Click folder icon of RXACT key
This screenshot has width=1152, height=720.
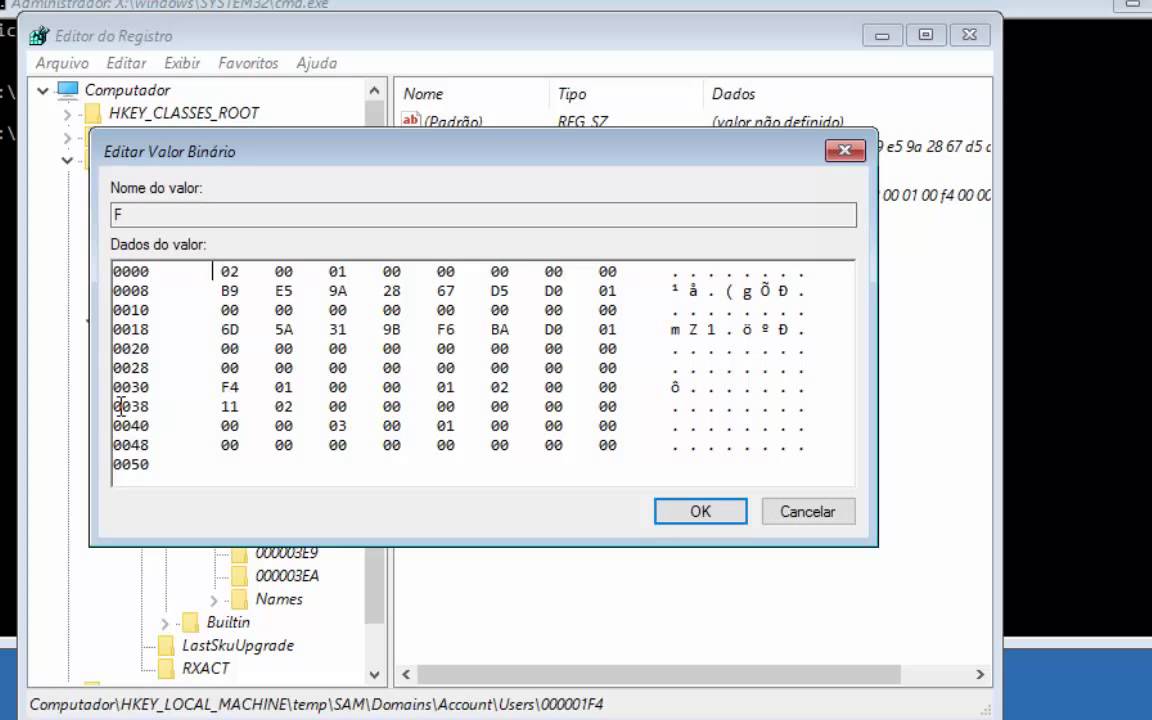[167, 668]
